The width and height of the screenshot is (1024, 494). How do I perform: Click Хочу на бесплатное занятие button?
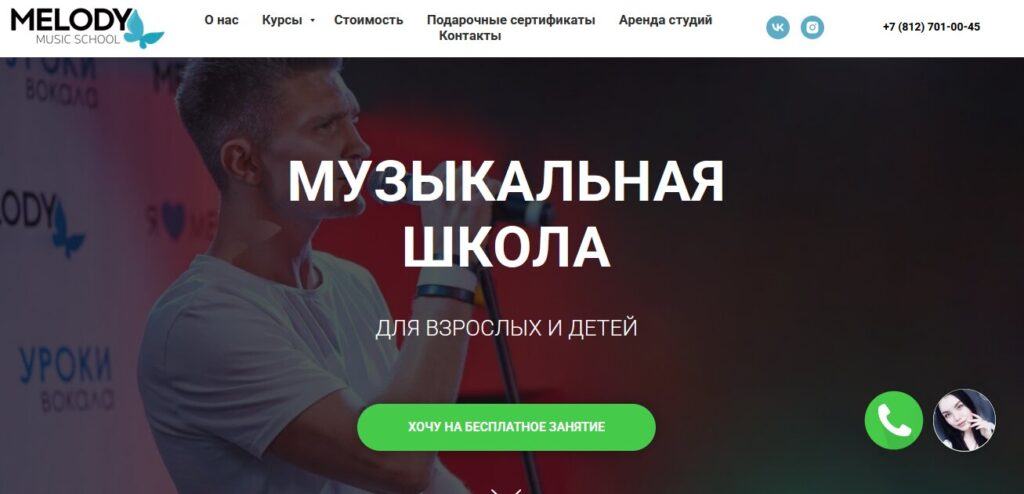tap(506, 427)
